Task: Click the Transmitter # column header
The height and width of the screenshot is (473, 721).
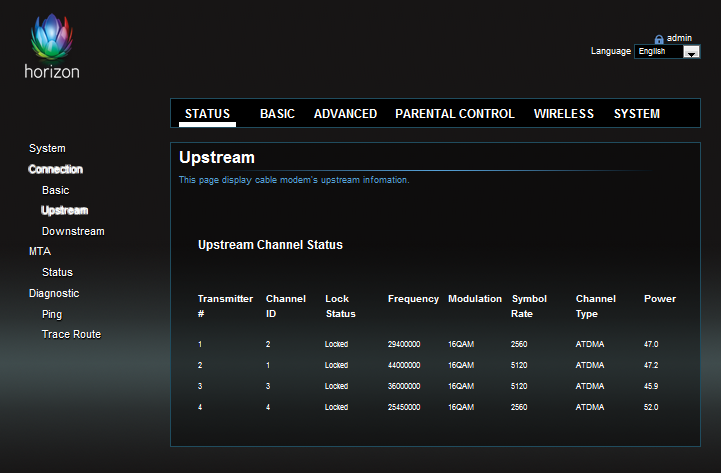Action: point(225,306)
